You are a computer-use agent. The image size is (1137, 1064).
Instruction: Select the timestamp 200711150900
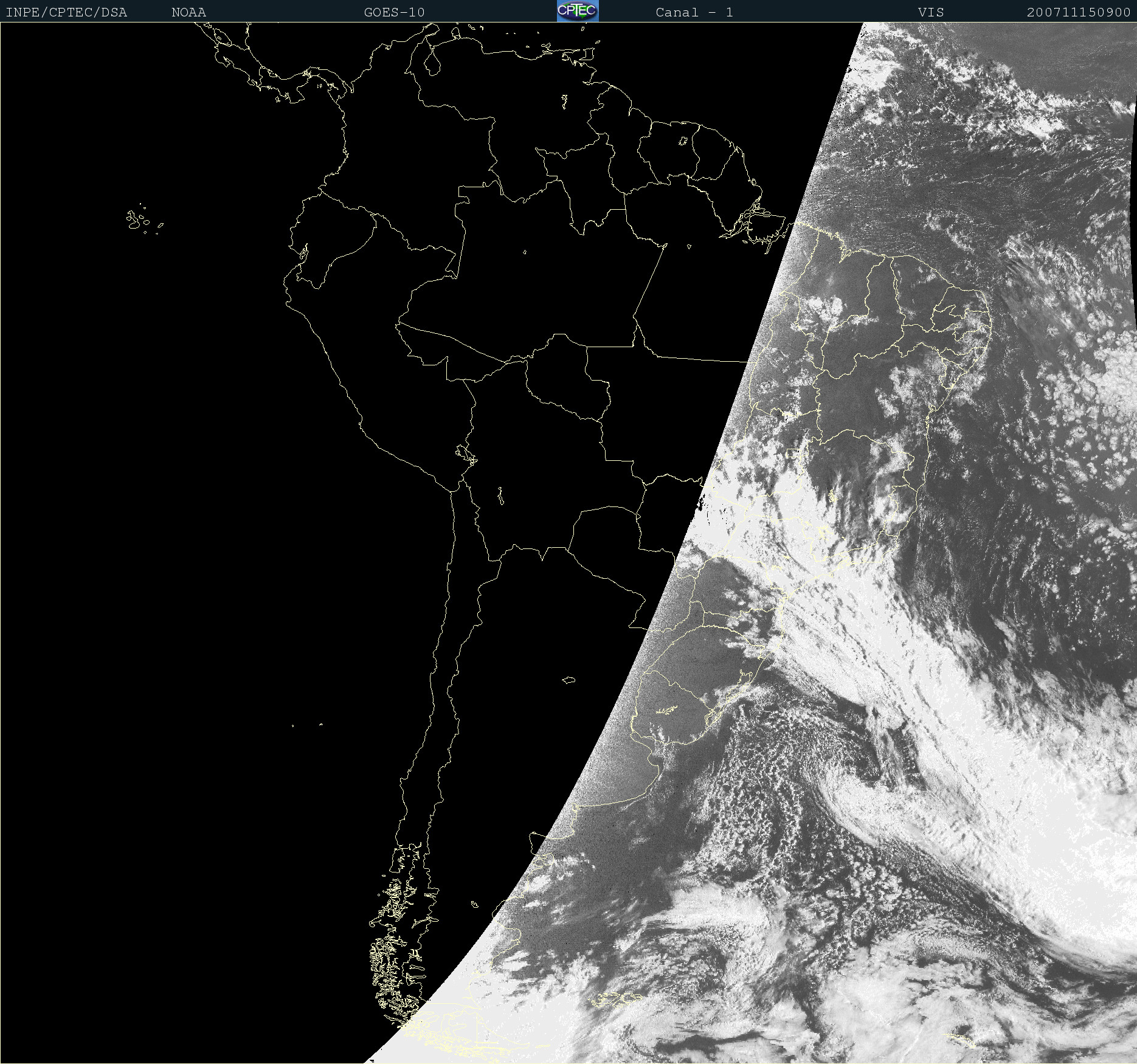(x=1079, y=12)
